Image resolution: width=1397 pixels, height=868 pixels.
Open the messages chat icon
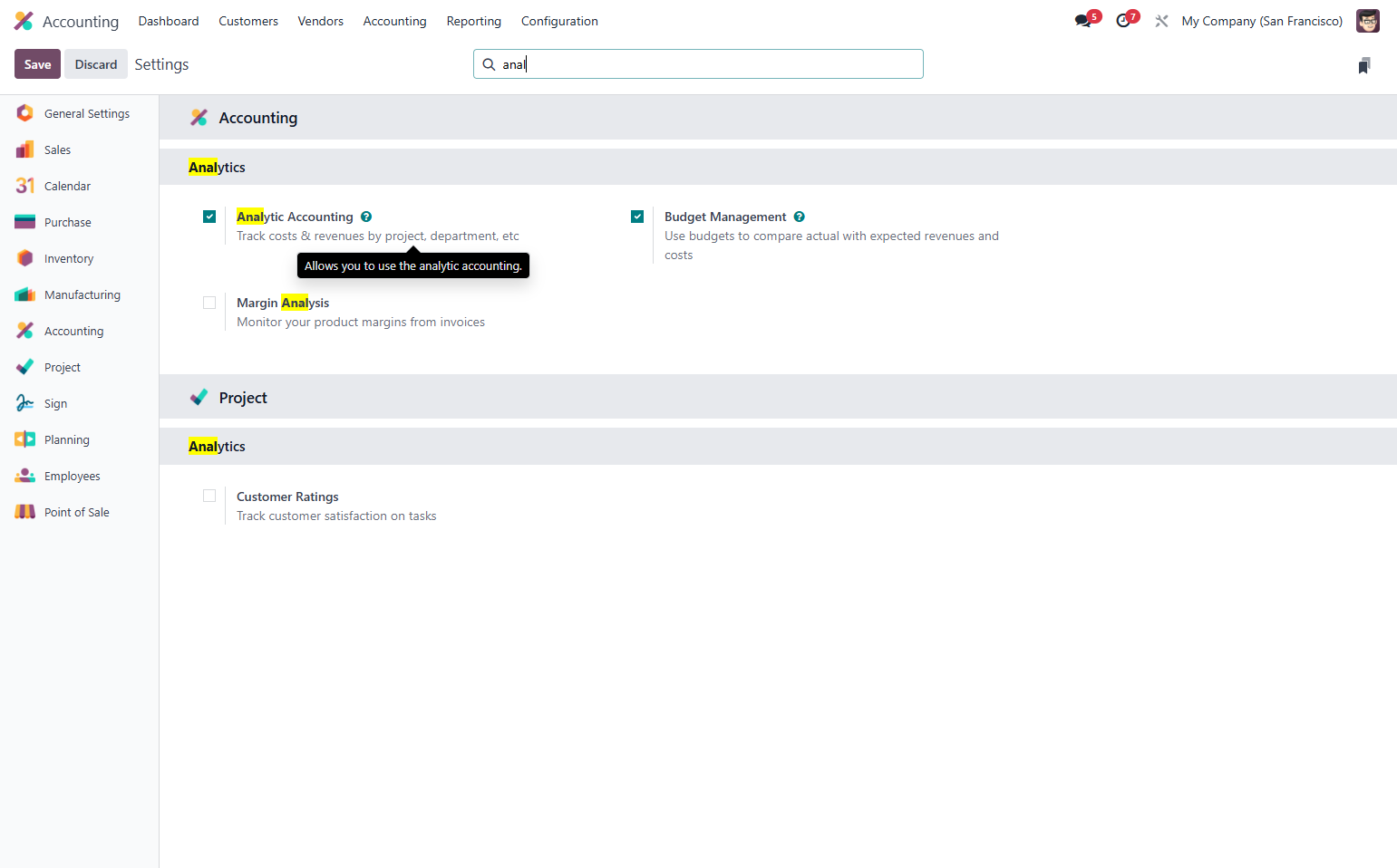pyautogui.click(x=1083, y=21)
